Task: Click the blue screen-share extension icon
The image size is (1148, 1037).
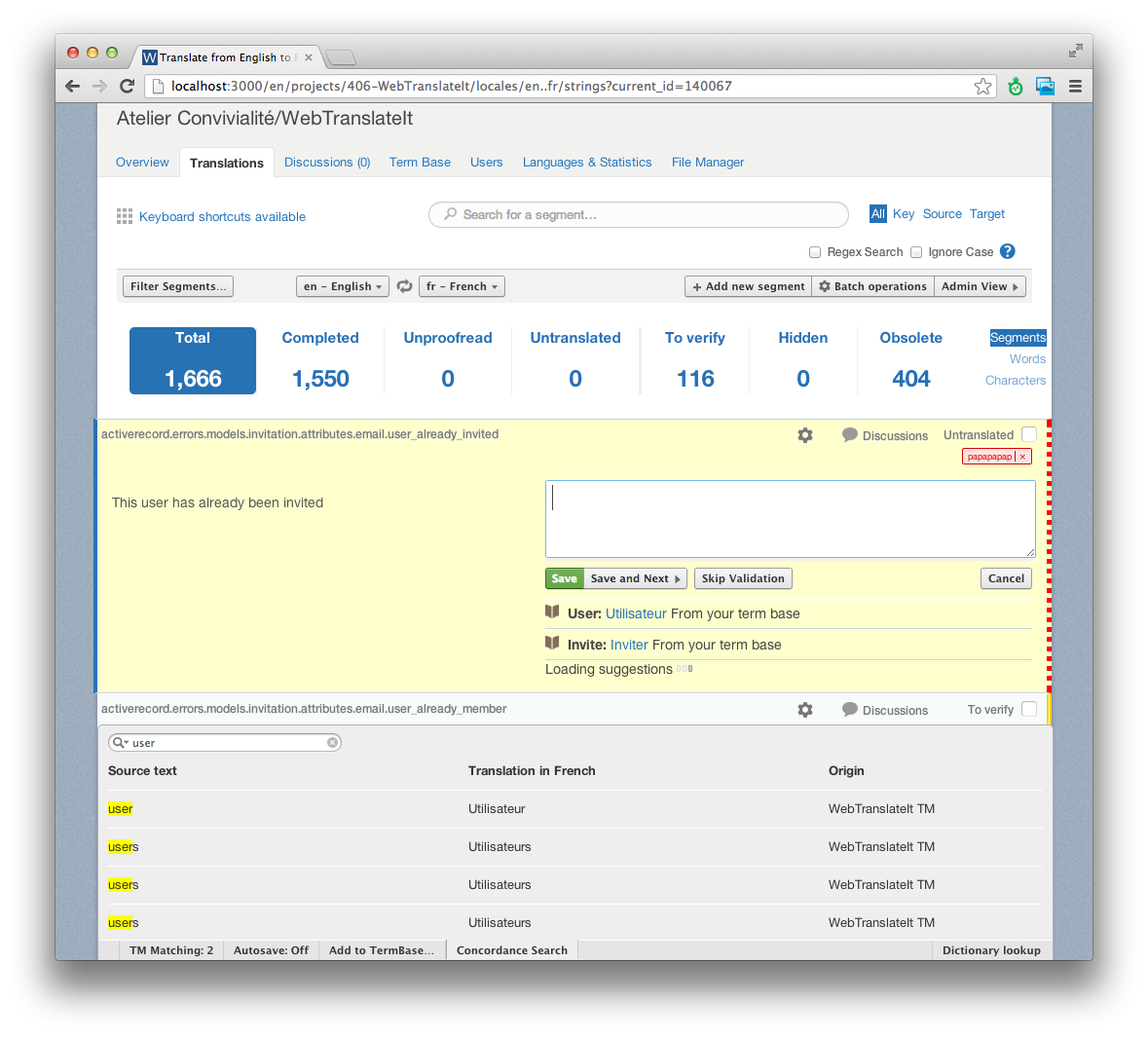Action: (1045, 87)
